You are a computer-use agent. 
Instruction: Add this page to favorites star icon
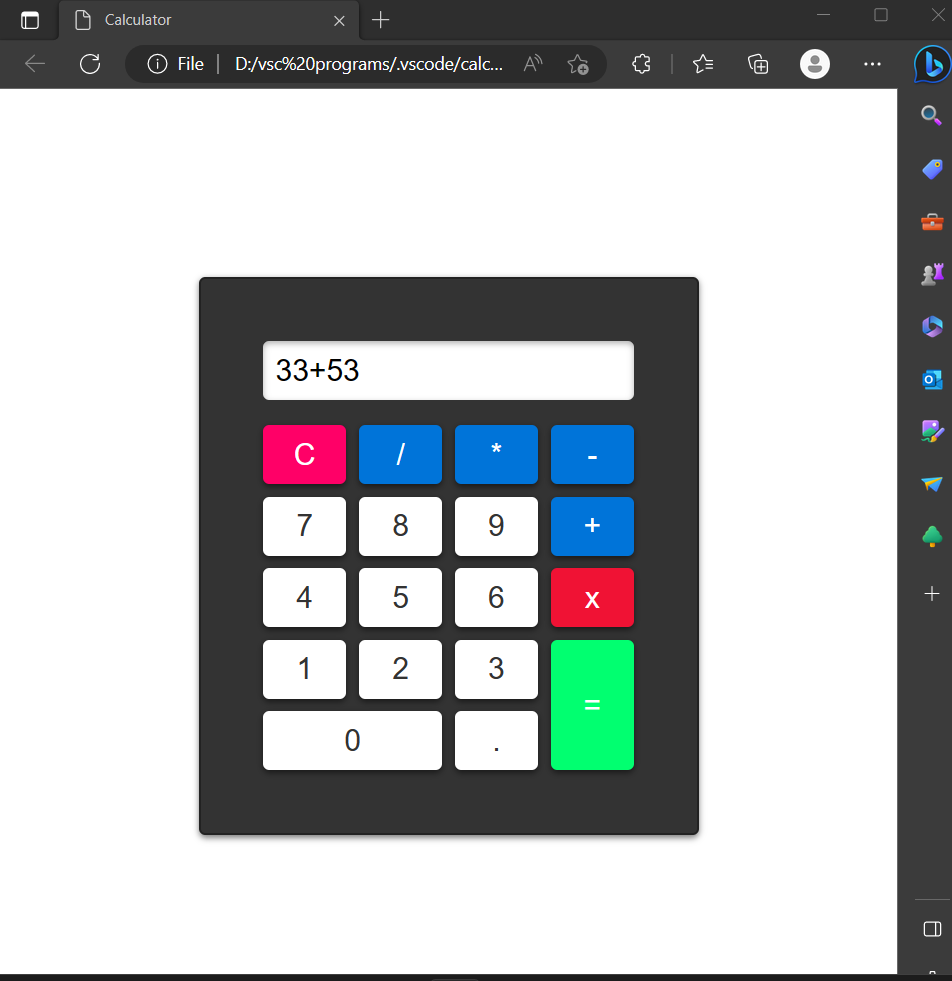pyautogui.click(x=577, y=64)
